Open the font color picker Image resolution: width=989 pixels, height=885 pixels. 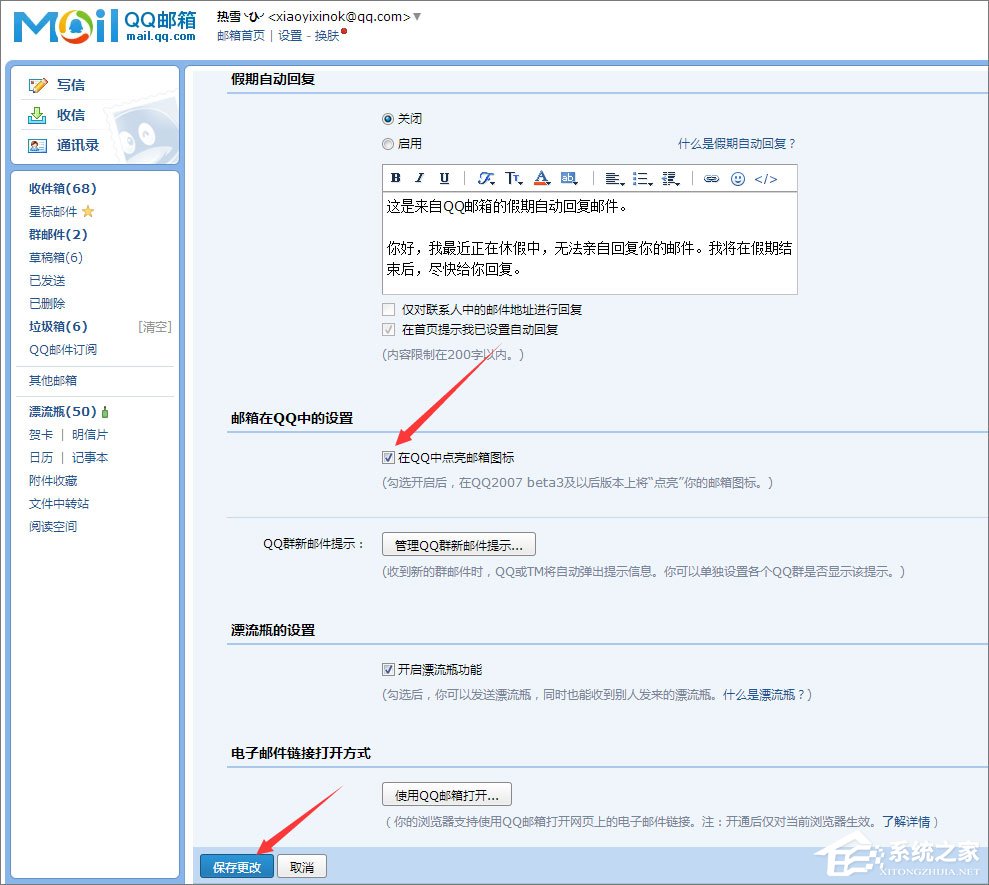click(540, 178)
